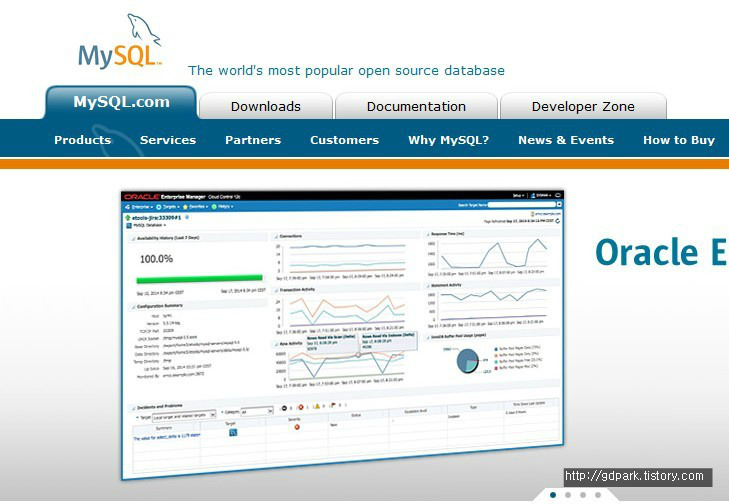Jump to the fourth carousel slide dot
Image resolution: width=729 pixels, height=504 pixels.
coord(598,495)
